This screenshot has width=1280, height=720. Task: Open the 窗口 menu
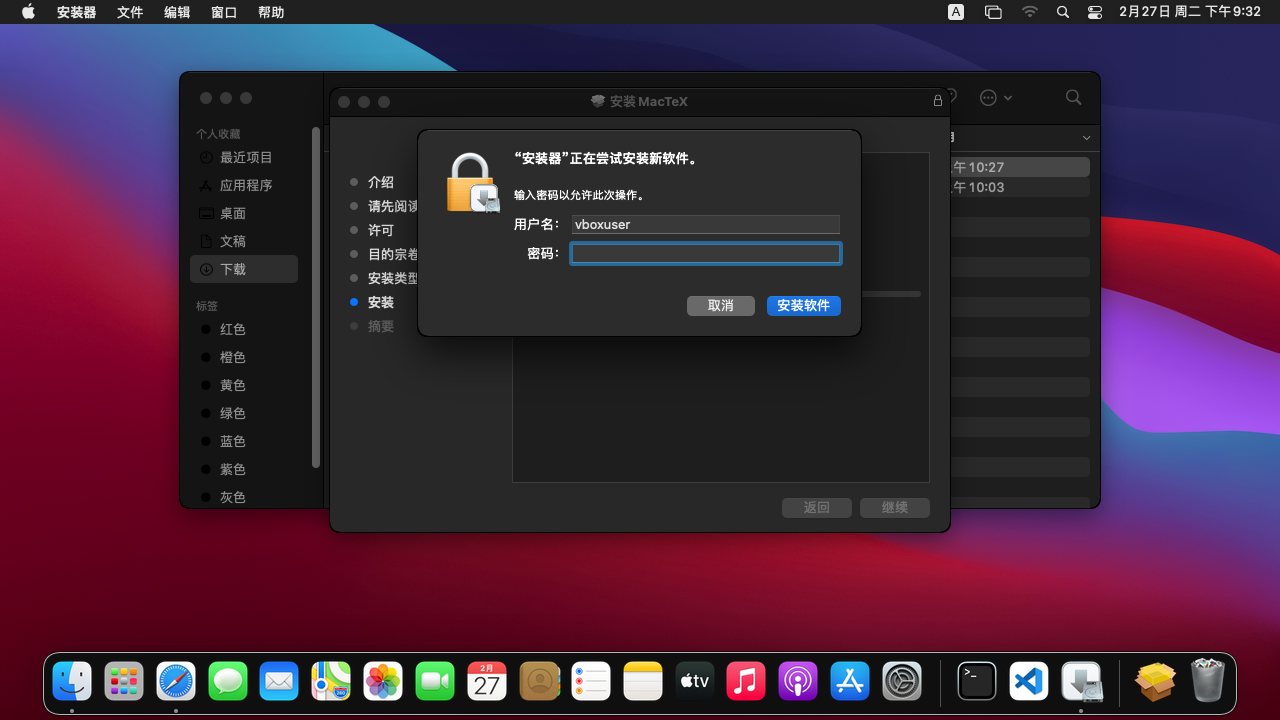pos(224,12)
